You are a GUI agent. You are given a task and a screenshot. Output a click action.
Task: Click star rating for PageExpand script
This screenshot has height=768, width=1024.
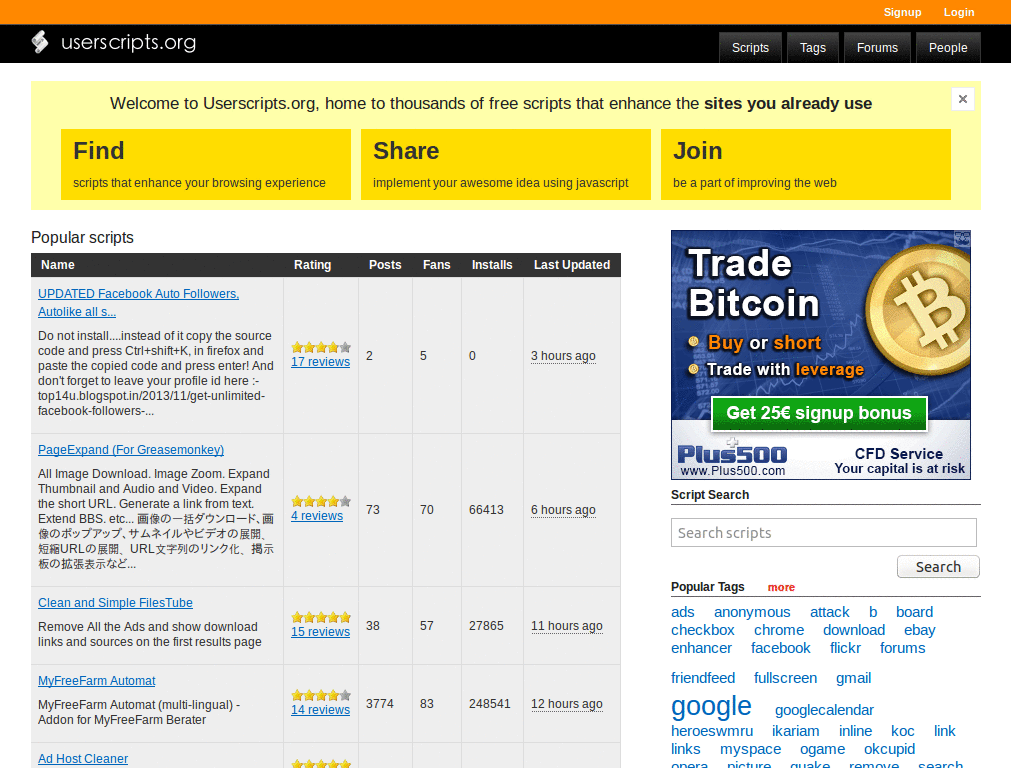click(x=321, y=502)
